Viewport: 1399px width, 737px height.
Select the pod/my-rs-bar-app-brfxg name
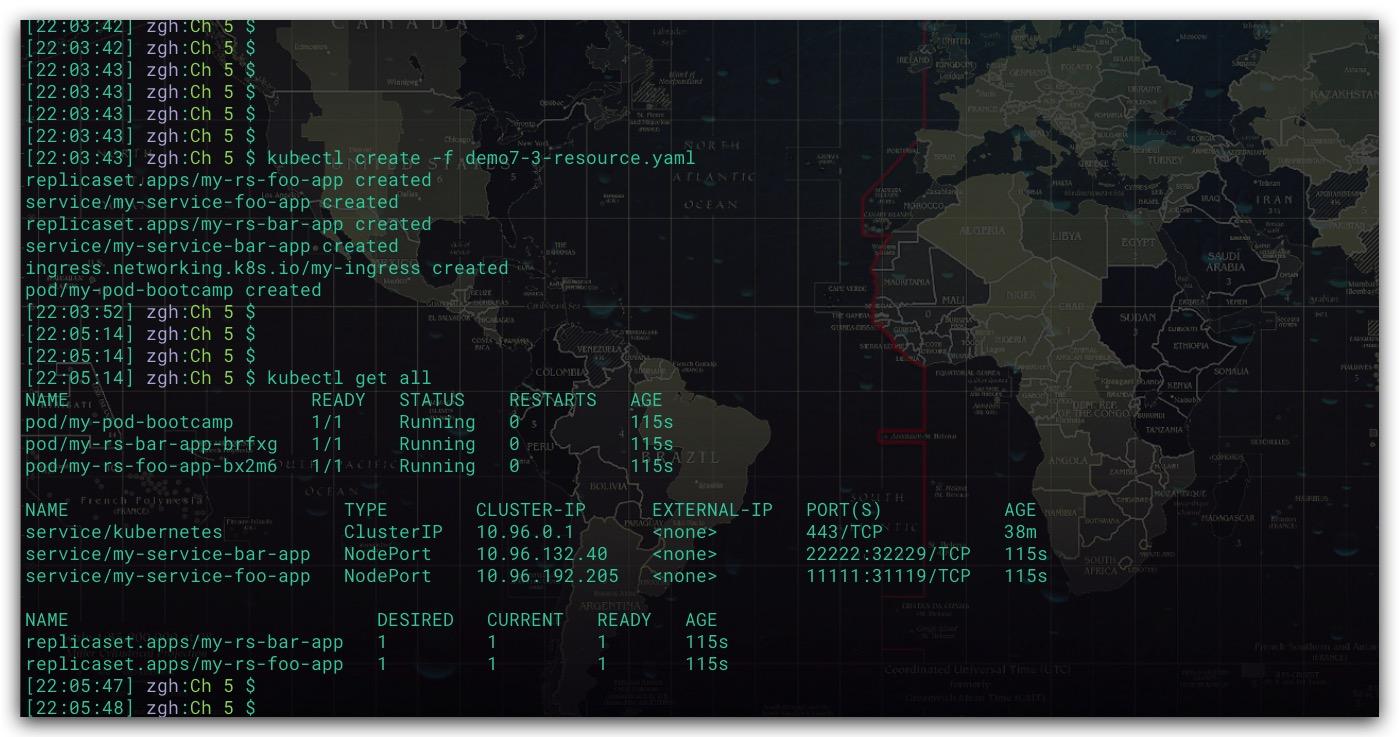pos(151,444)
